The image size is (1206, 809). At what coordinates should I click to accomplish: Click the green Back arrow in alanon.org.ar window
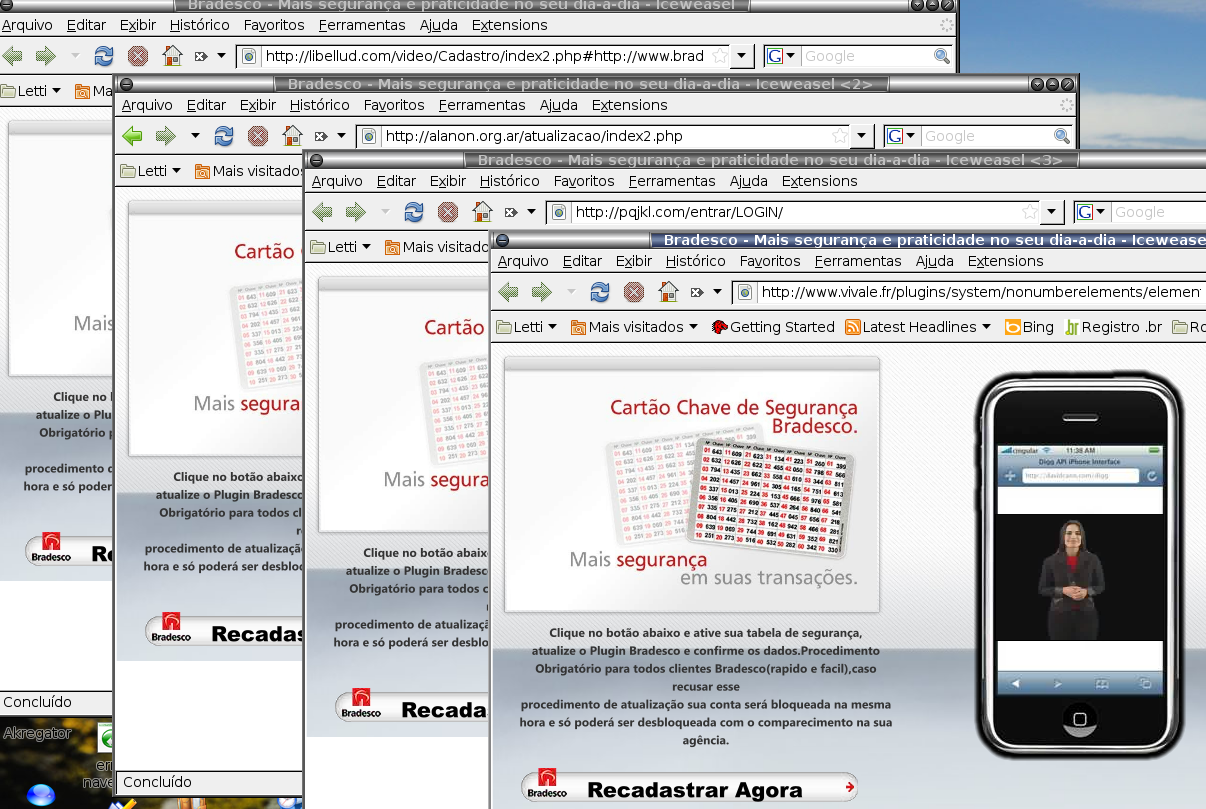[x=132, y=136]
